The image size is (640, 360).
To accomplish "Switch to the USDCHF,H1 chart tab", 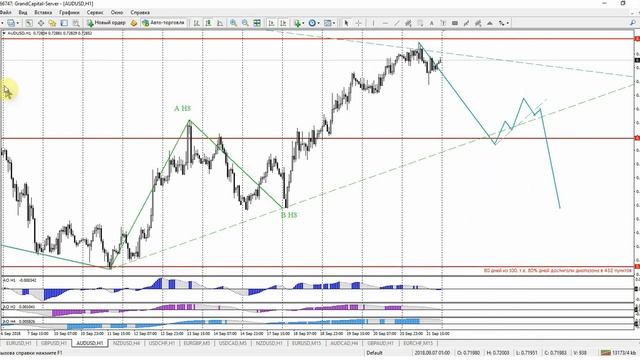I will [x=162, y=344].
